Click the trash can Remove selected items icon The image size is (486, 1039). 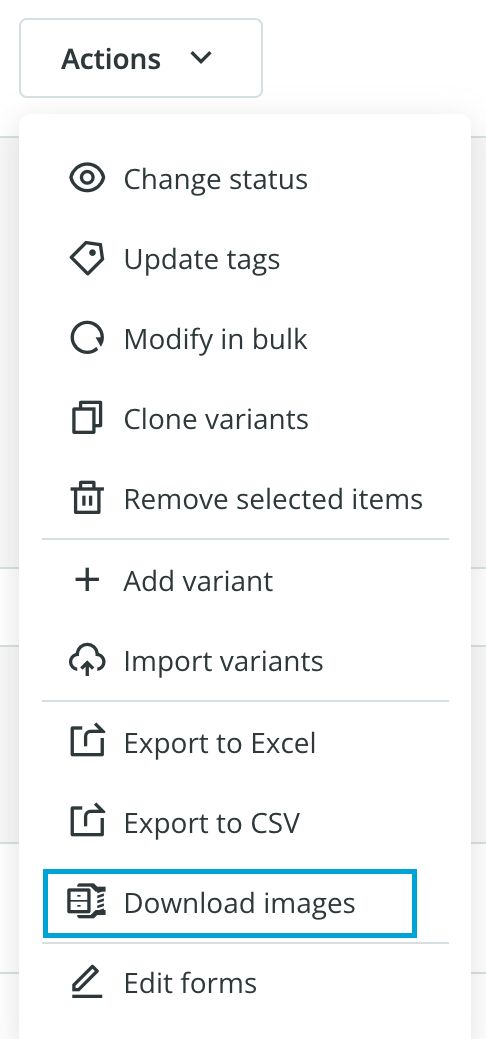click(87, 499)
